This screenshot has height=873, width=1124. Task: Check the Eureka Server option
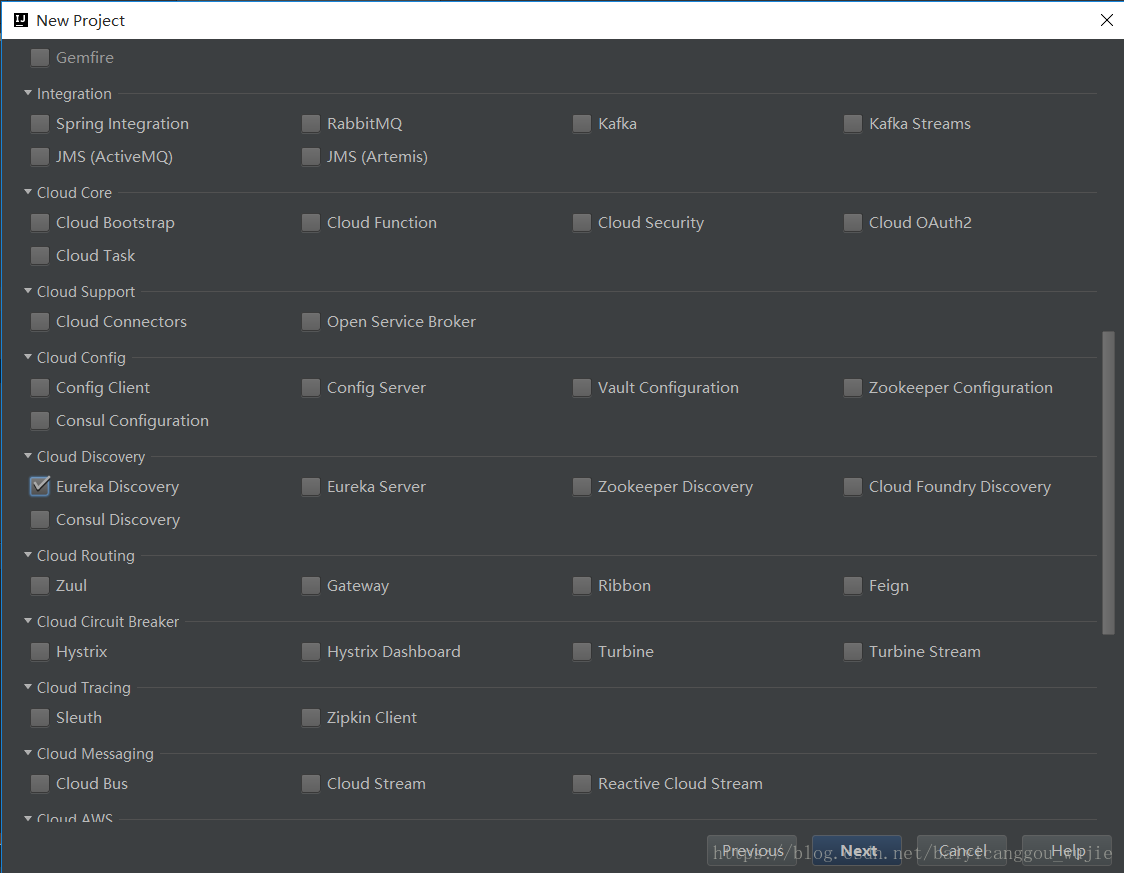pyautogui.click(x=311, y=486)
